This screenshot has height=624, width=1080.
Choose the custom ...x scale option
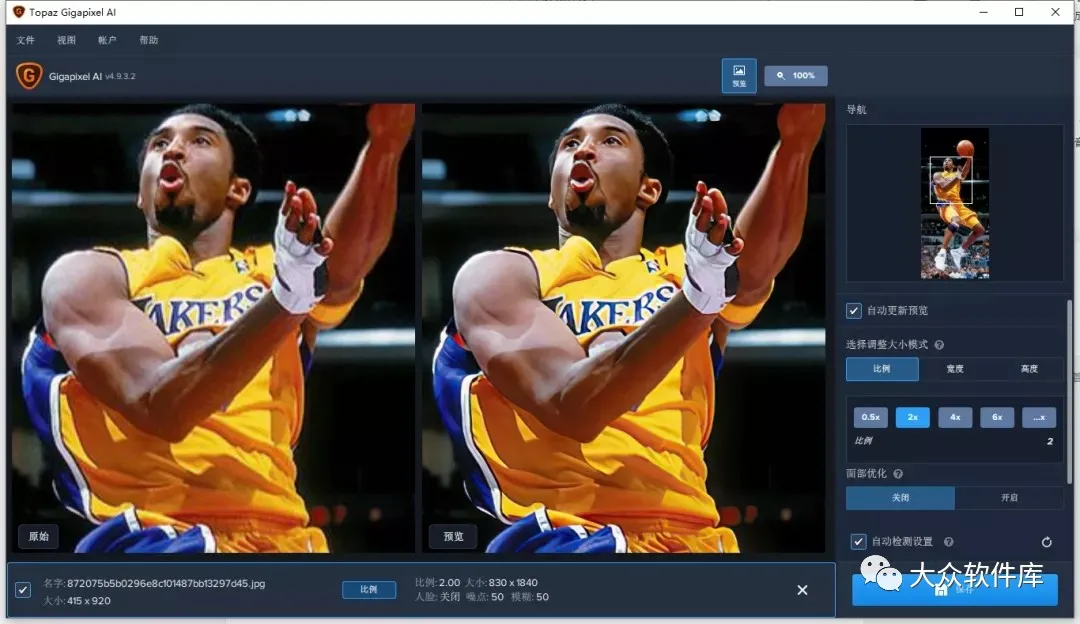tap(1039, 417)
